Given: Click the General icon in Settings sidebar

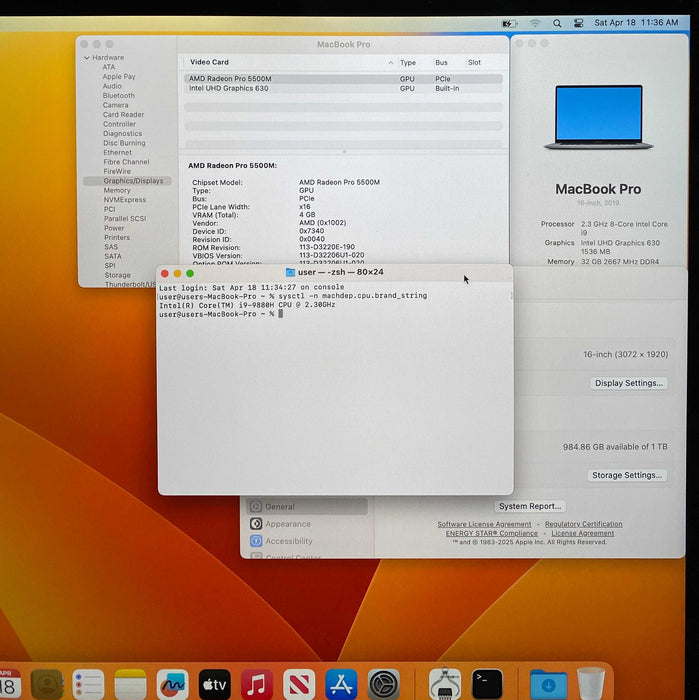Looking at the screenshot, I should click(x=256, y=507).
